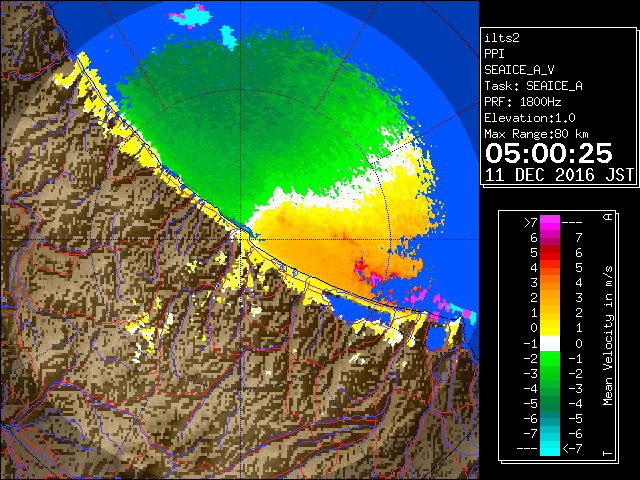Select the PPI scan type label
640x480 pixels.
click(494, 54)
